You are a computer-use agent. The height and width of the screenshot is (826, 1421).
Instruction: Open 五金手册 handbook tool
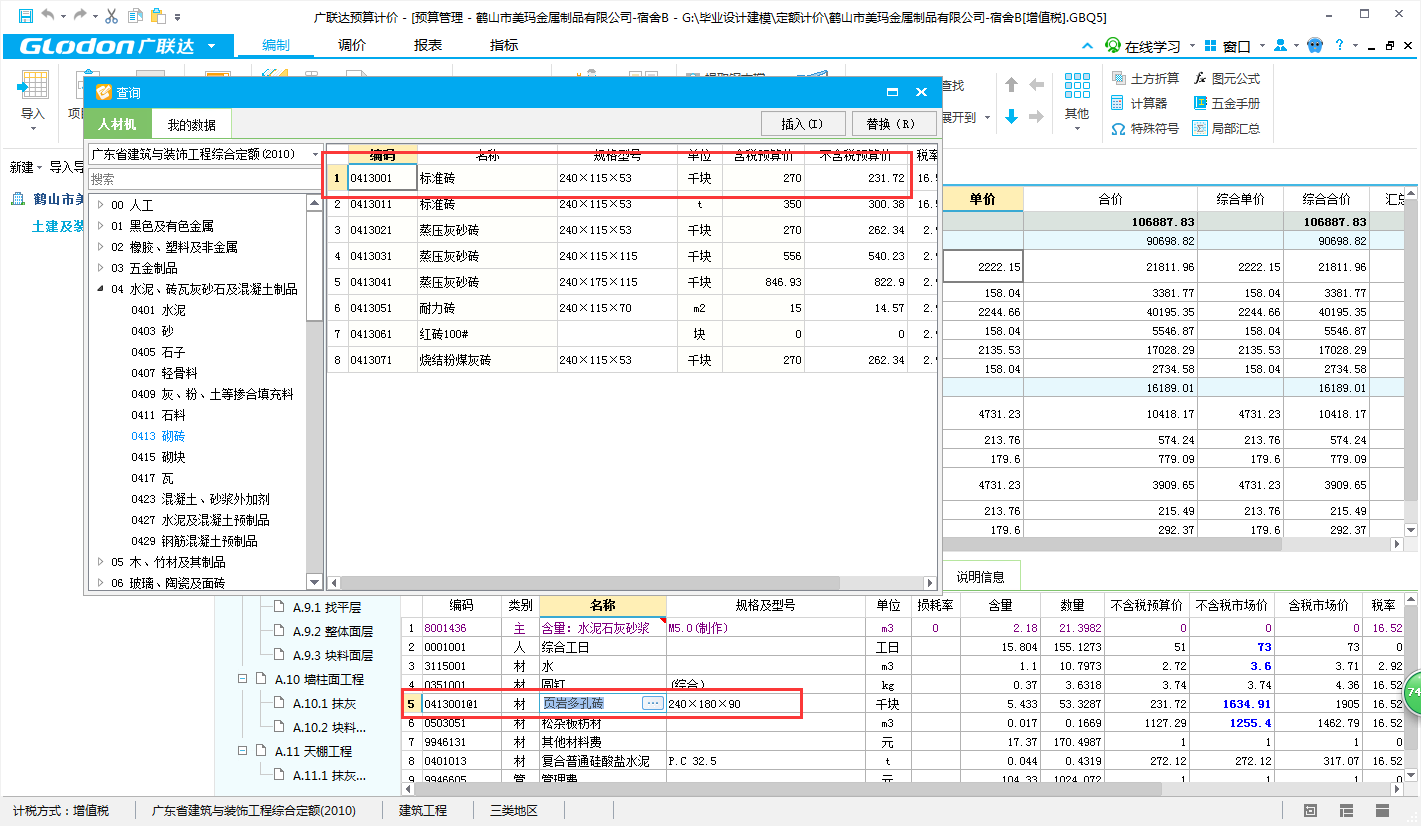1227,103
